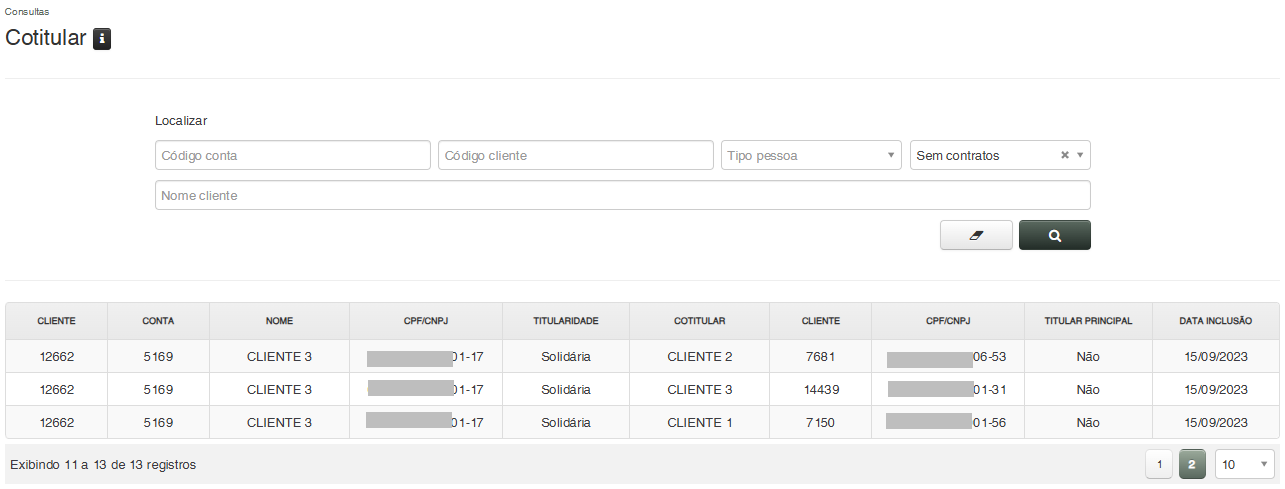This screenshot has height=489, width=1285.
Task: Select the row with cotitular CLIENTE 2
Action: click(700, 356)
